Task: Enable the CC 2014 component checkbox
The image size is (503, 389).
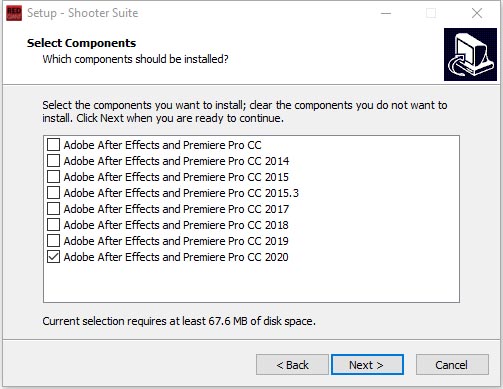Action: coord(53,161)
